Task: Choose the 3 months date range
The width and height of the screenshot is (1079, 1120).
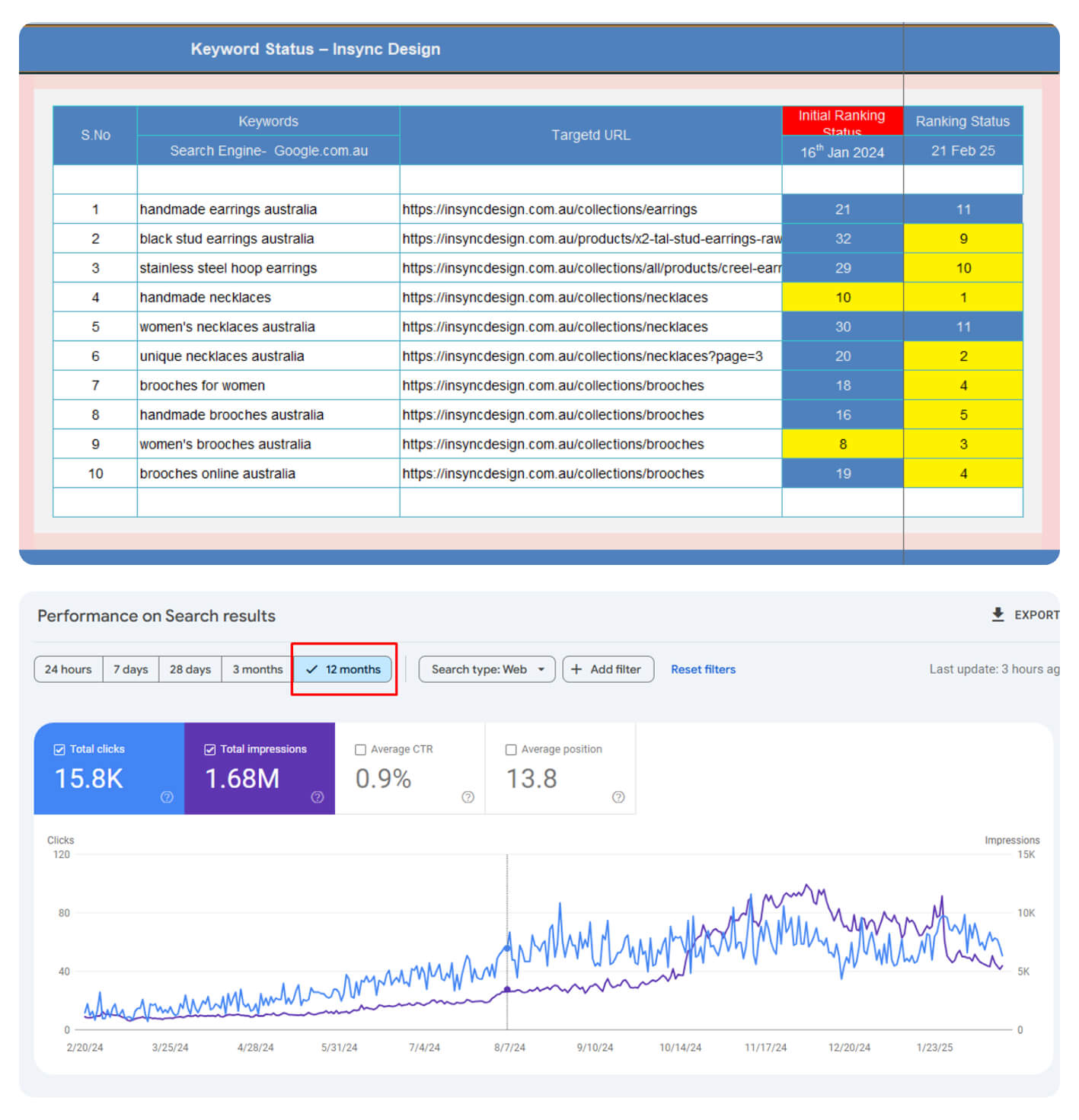Action: 257,669
